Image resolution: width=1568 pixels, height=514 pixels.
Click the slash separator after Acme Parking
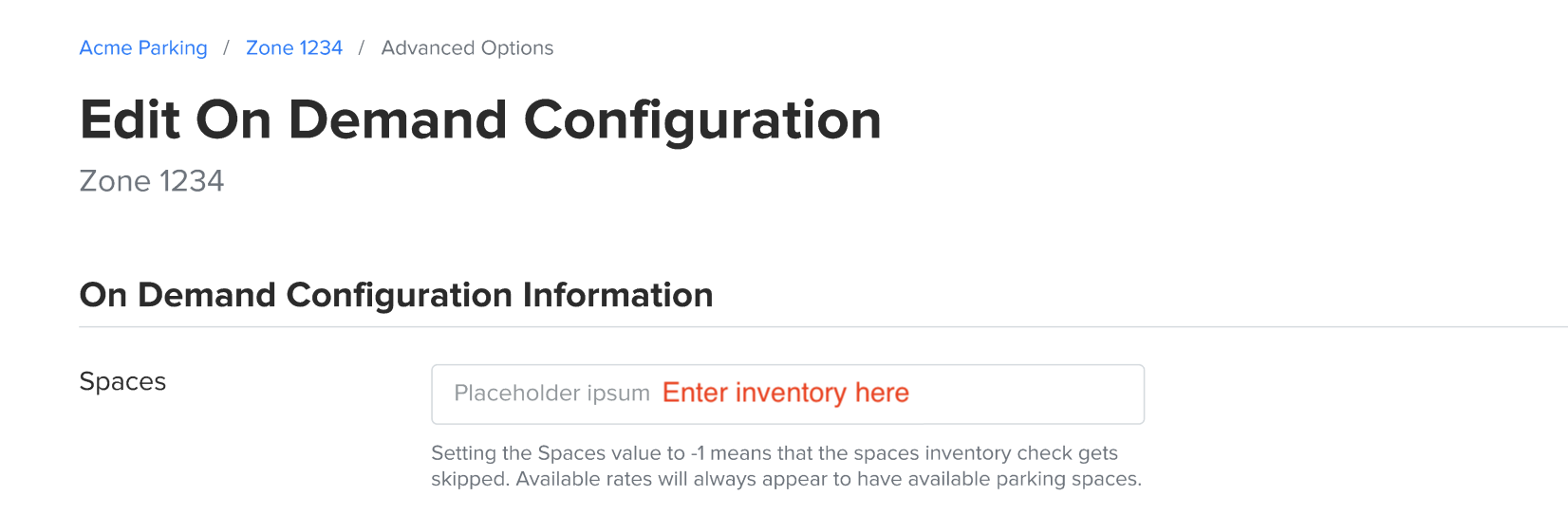(226, 48)
